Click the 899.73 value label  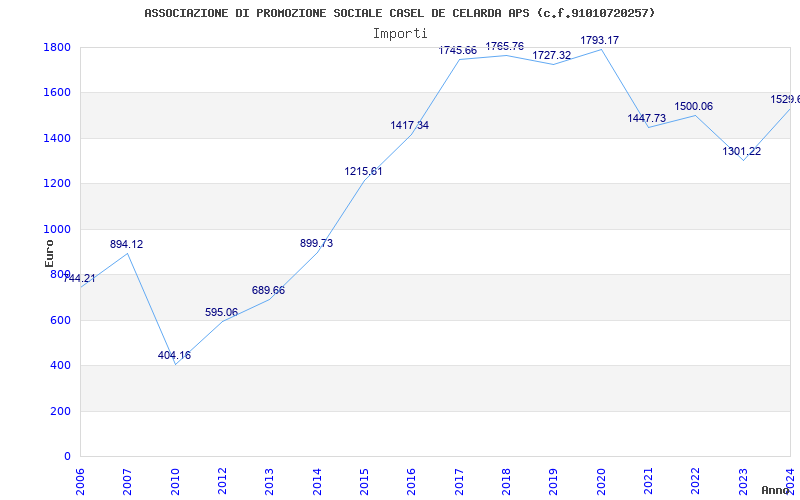316,243
